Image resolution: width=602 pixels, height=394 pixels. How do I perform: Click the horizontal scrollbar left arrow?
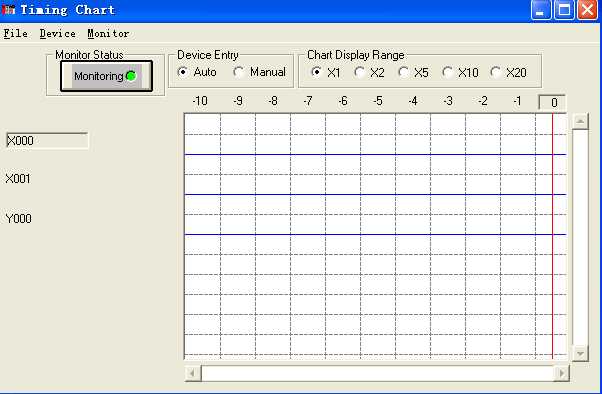[x=193, y=373]
